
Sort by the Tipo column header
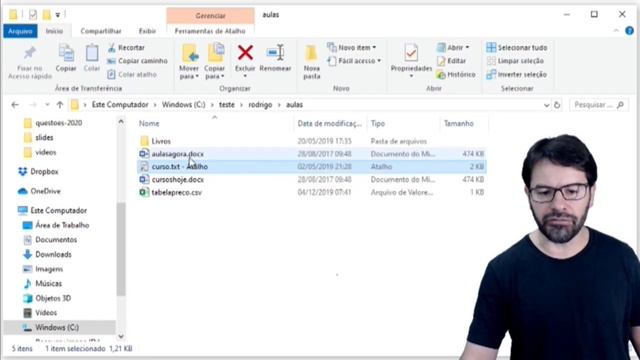[378, 123]
